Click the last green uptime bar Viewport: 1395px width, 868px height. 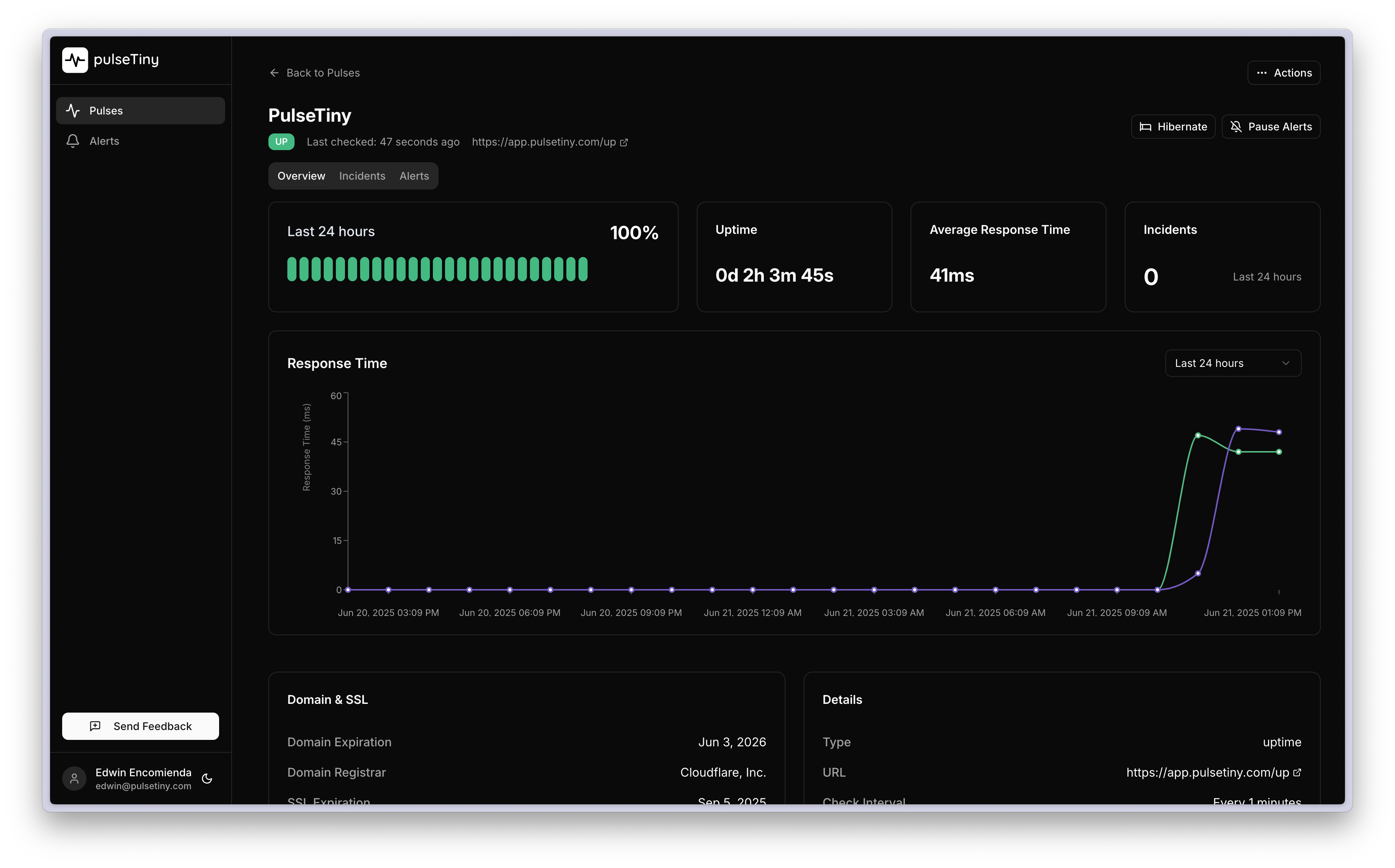(x=583, y=269)
